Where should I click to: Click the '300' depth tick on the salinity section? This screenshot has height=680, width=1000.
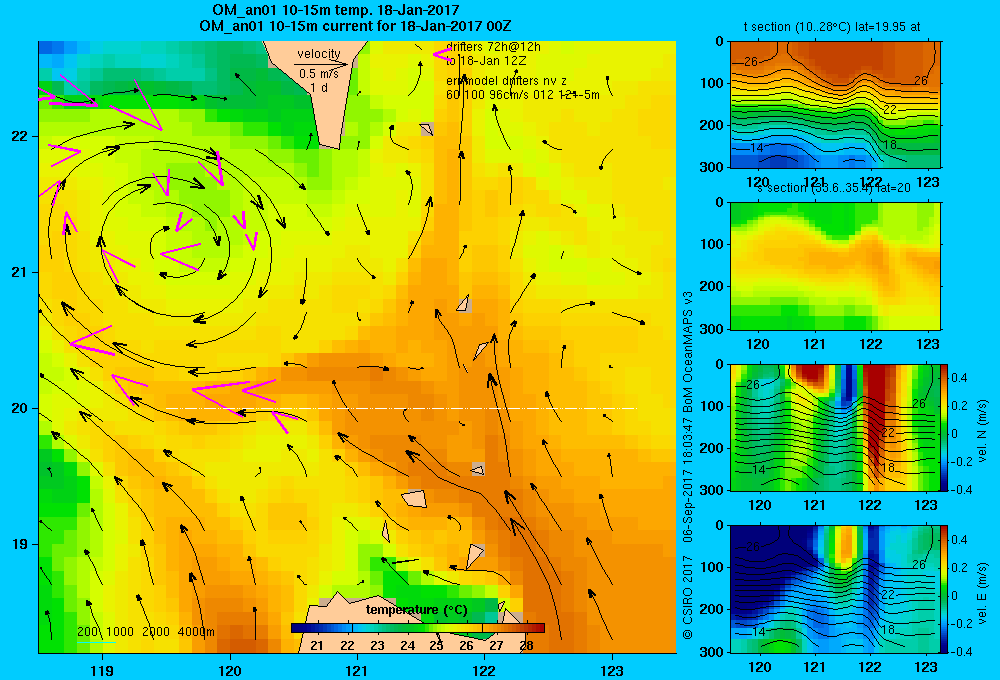click(713, 329)
